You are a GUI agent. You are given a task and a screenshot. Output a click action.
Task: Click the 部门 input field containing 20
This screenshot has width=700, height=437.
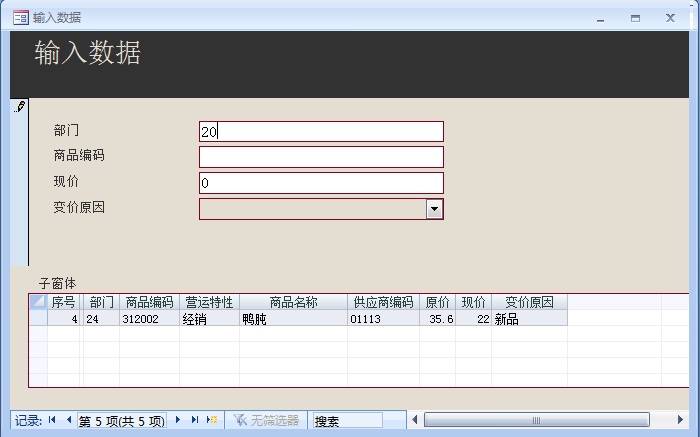pyautogui.click(x=321, y=132)
